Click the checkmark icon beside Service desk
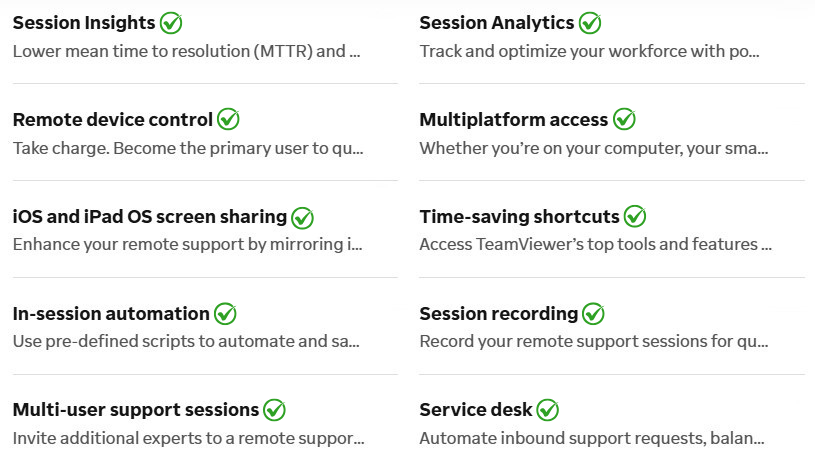 point(547,410)
